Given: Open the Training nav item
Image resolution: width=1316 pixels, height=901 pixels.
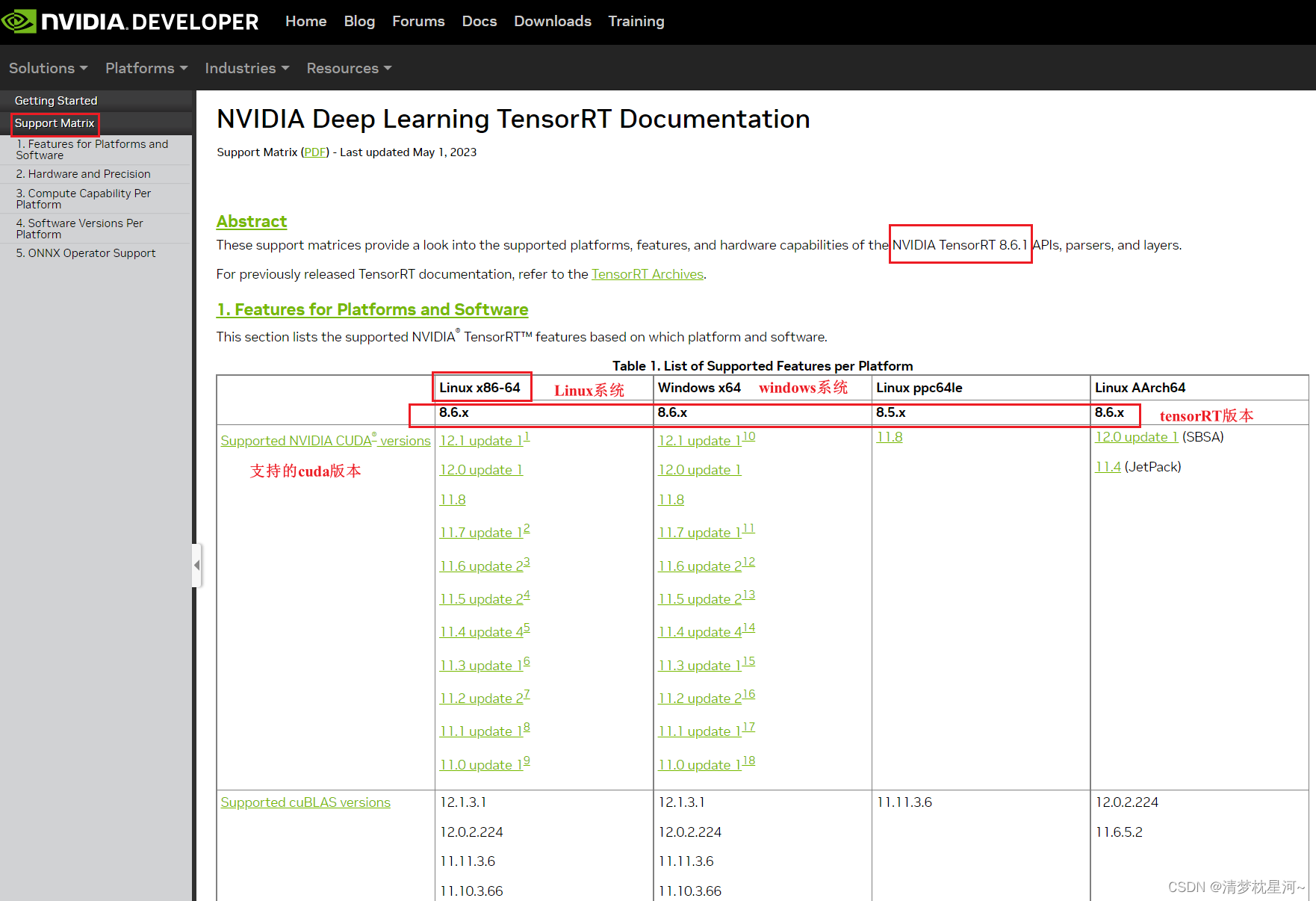Looking at the screenshot, I should coord(636,22).
